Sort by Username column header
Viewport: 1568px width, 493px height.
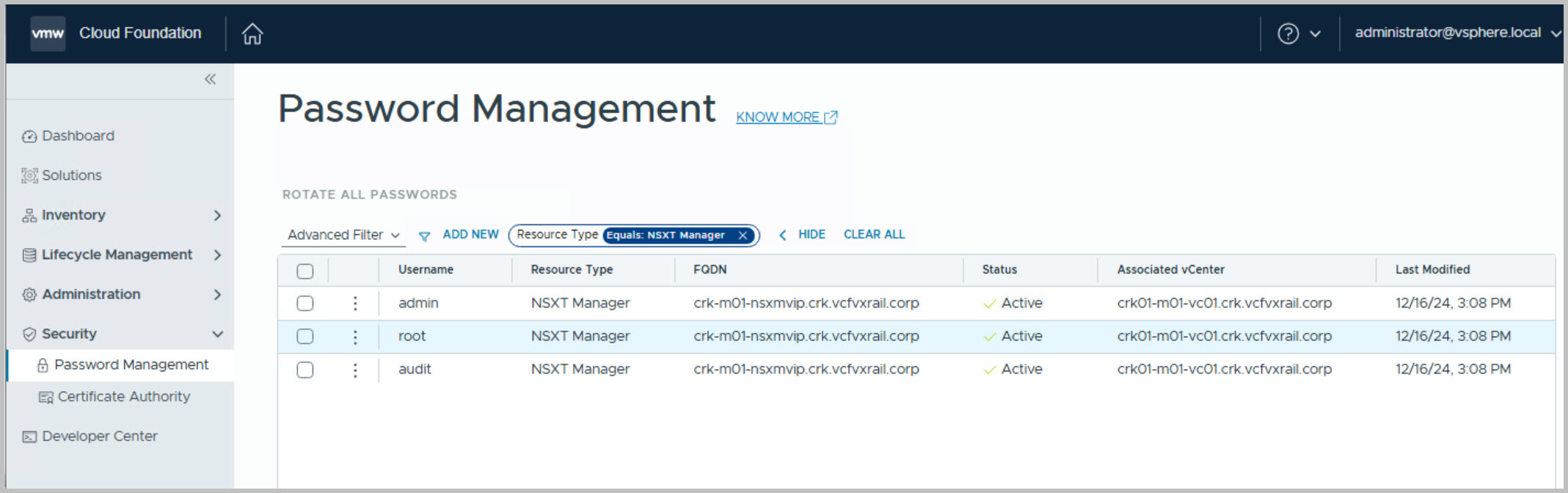[x=426, y=270]
